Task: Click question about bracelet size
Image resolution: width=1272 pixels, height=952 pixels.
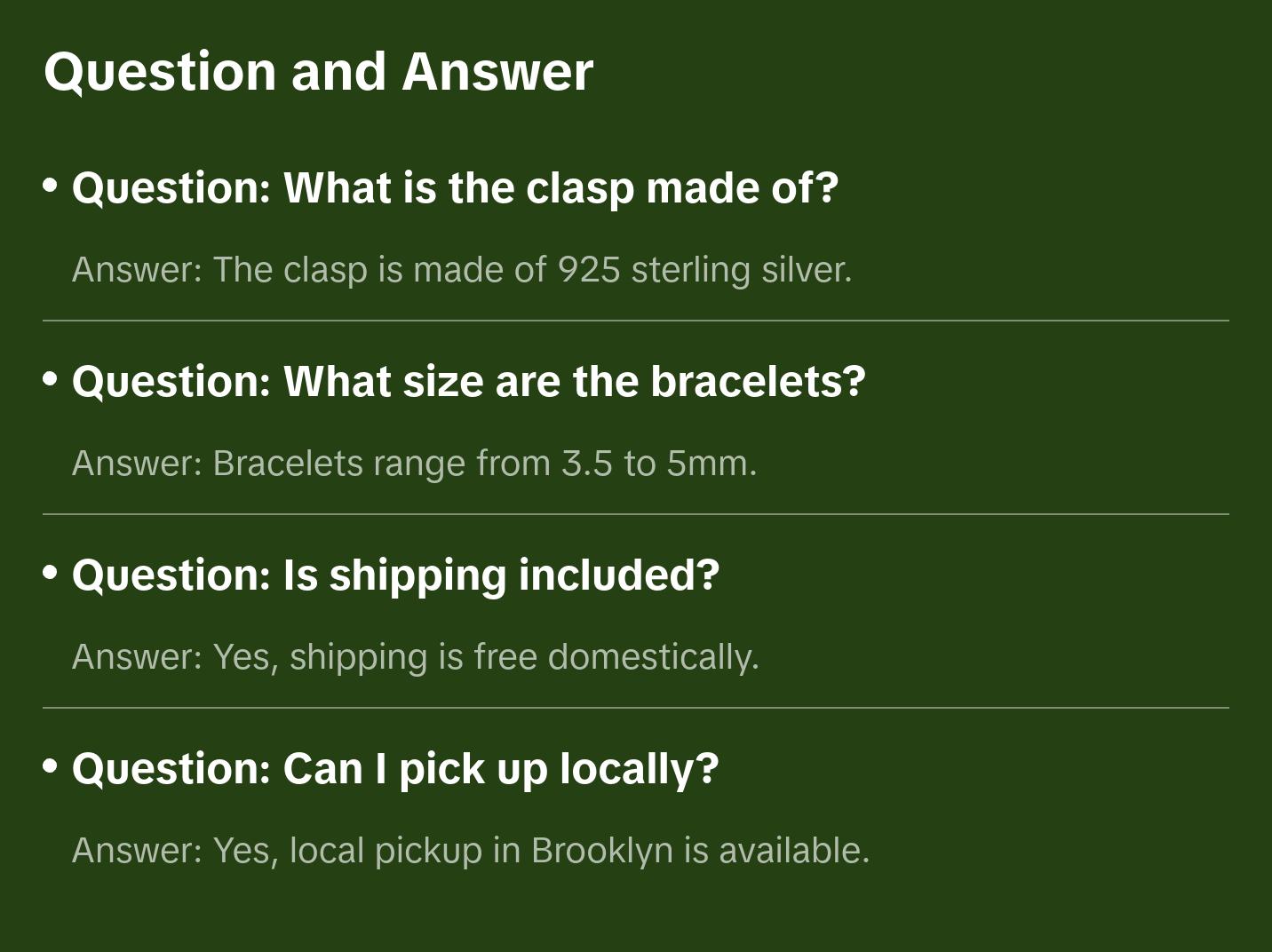Action: coord(468,381)
